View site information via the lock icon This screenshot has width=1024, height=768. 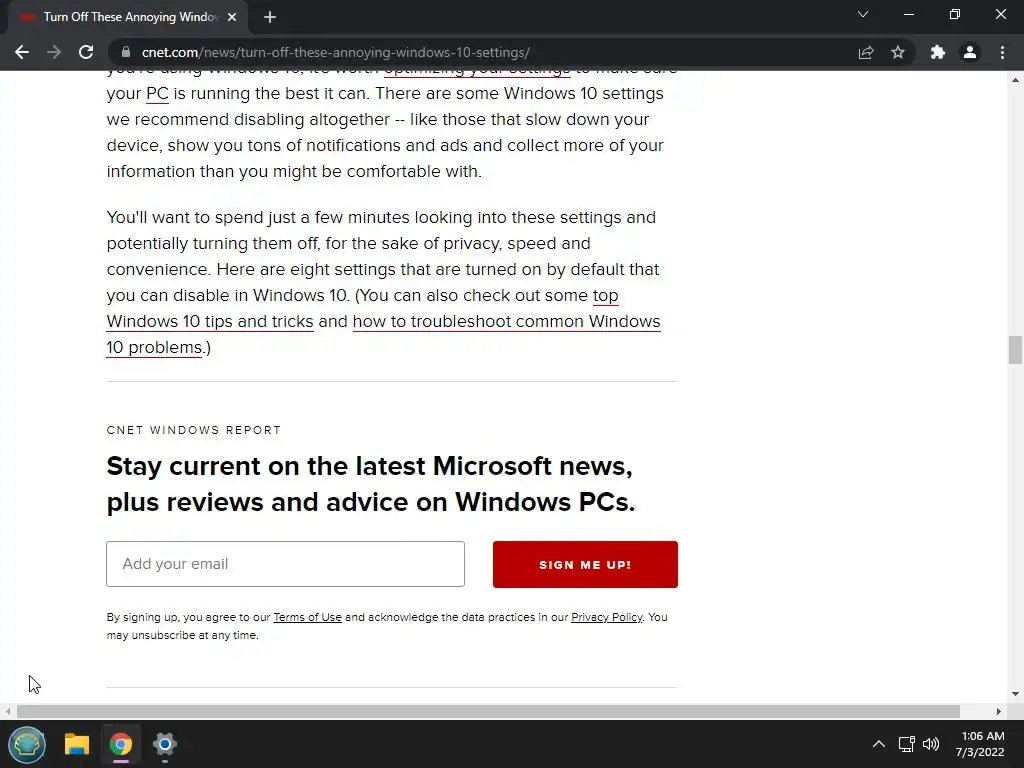pos(127,52)
